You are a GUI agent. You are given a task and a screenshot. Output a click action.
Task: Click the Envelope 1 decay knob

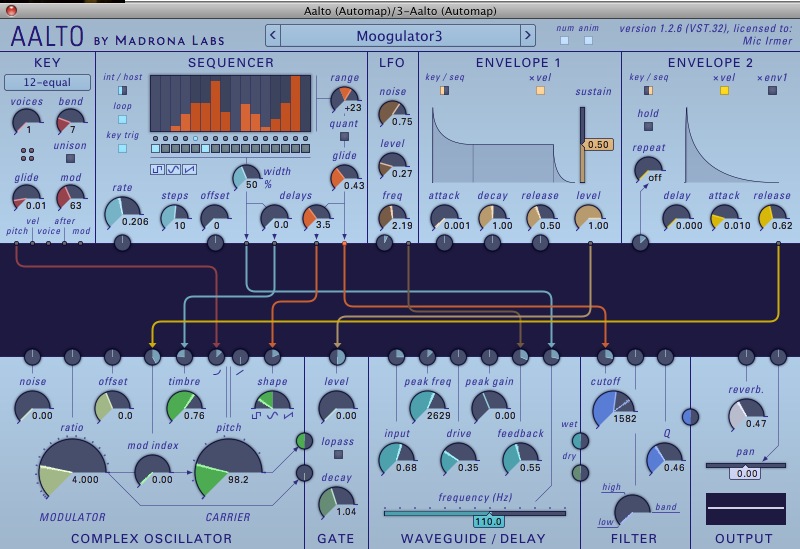[492, 218]
